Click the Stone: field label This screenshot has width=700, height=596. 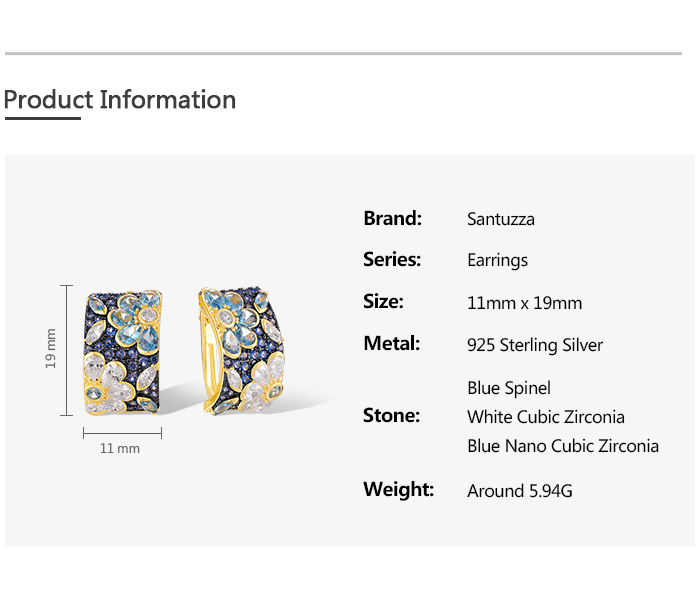[391, 416]
